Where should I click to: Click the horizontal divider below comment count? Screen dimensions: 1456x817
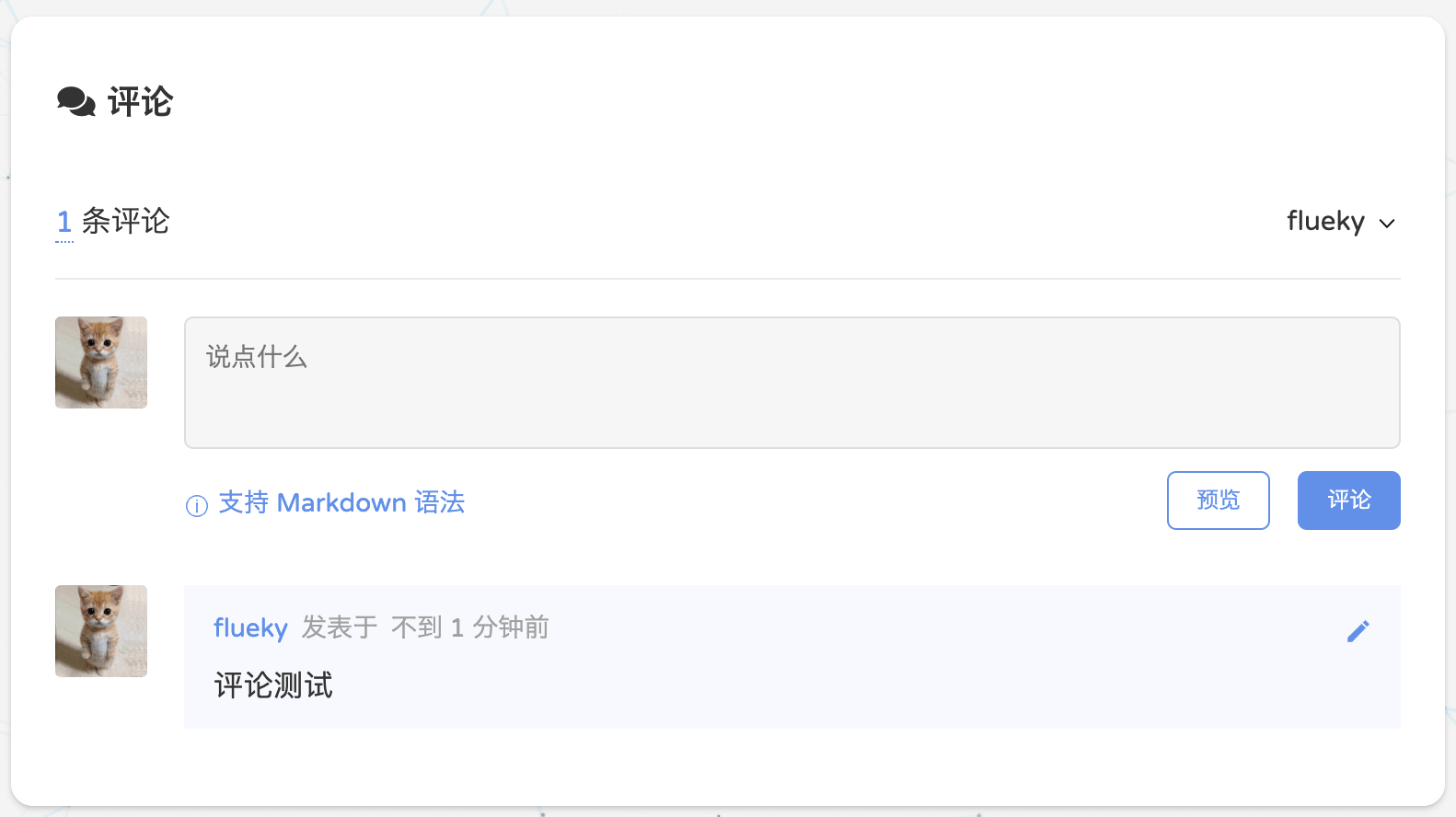tap(727, 278)
